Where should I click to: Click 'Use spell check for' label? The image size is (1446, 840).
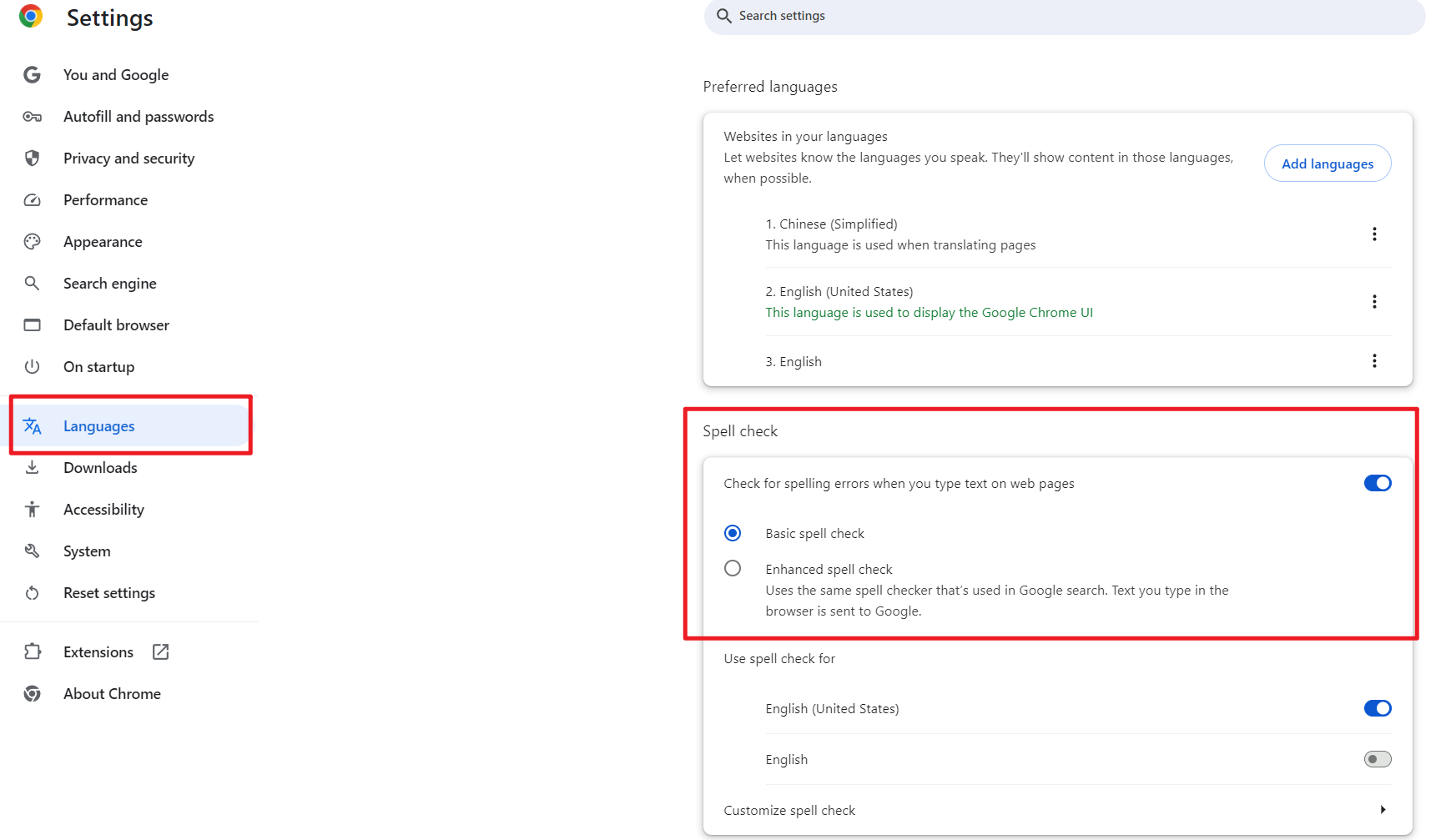click(x=779, y=659)
